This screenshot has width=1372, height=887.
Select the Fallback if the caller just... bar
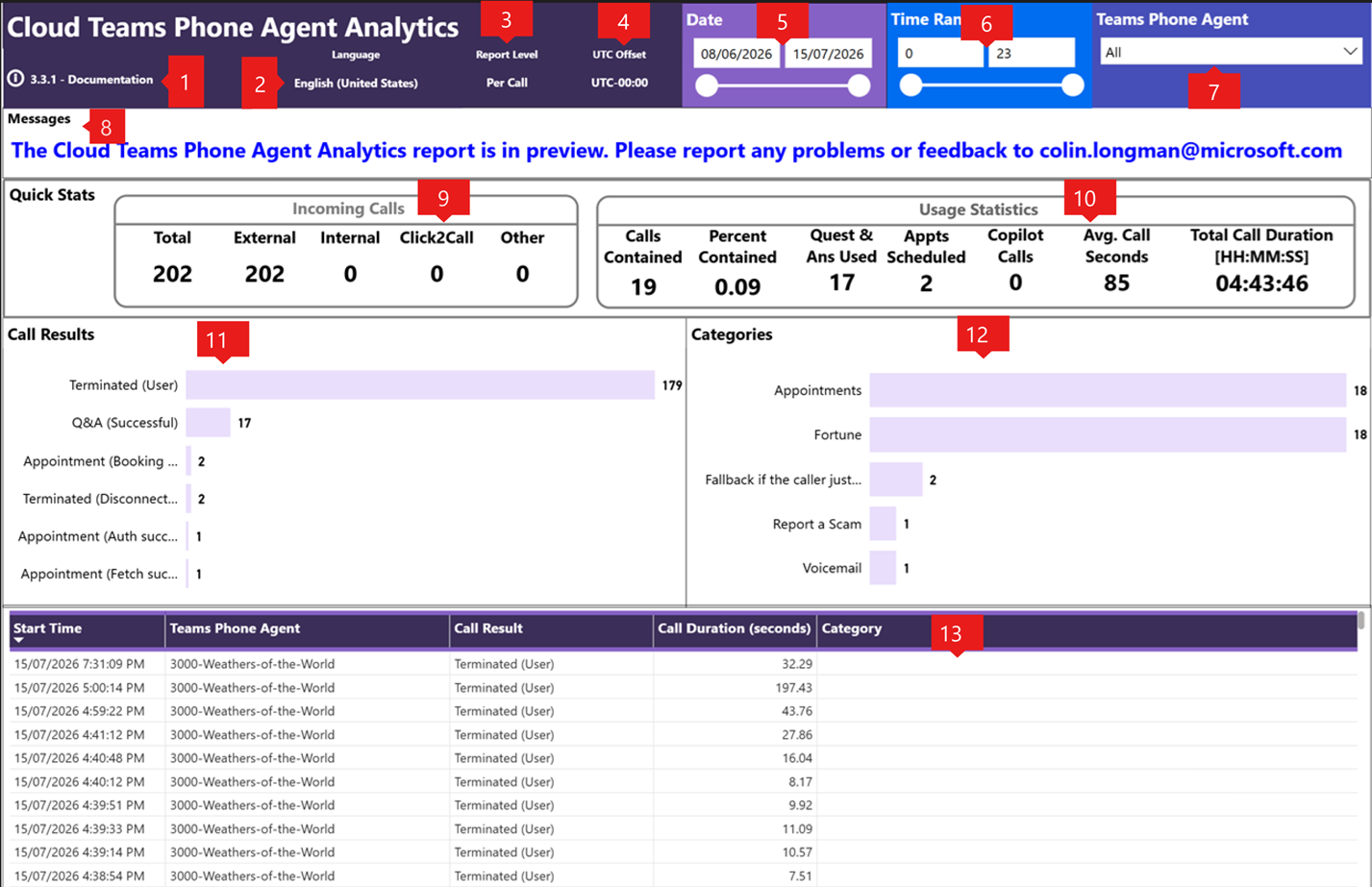[x=896, y=480]
